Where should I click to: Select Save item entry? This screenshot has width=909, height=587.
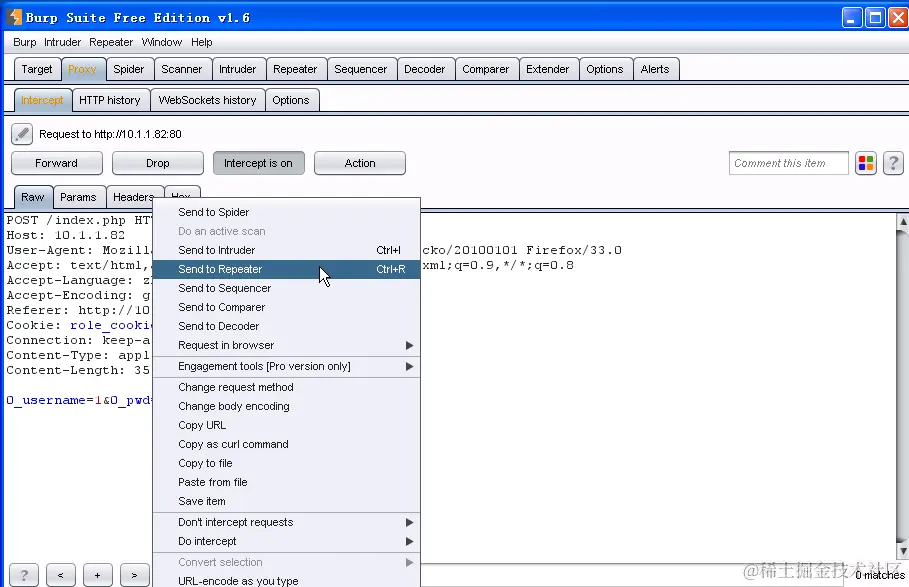point(286,501)
